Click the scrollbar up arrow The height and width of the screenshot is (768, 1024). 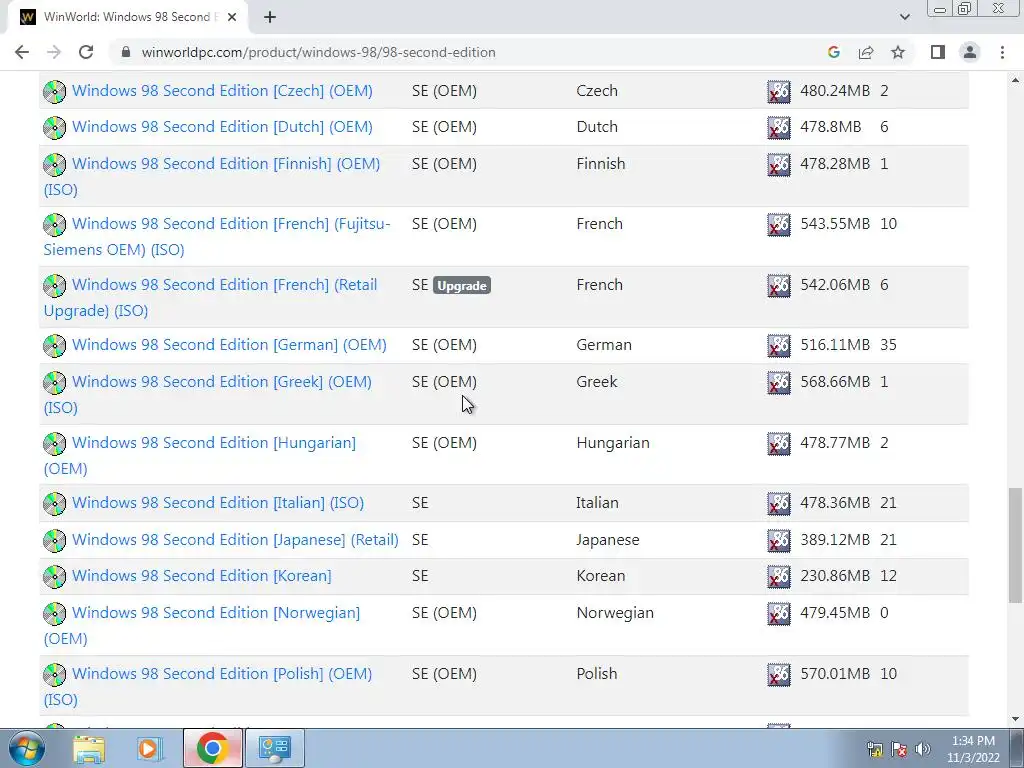point(1014,80)
